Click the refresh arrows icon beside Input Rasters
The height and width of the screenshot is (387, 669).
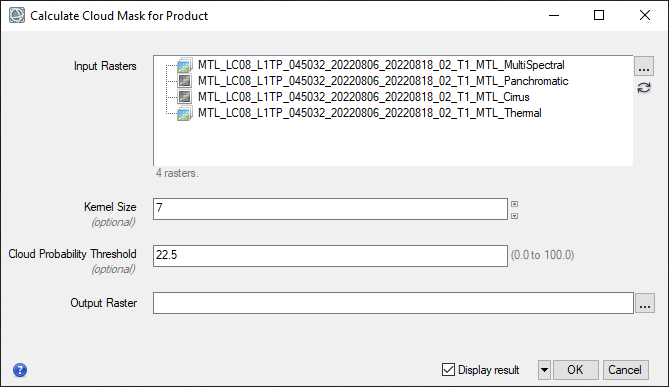tap(644, 88)
